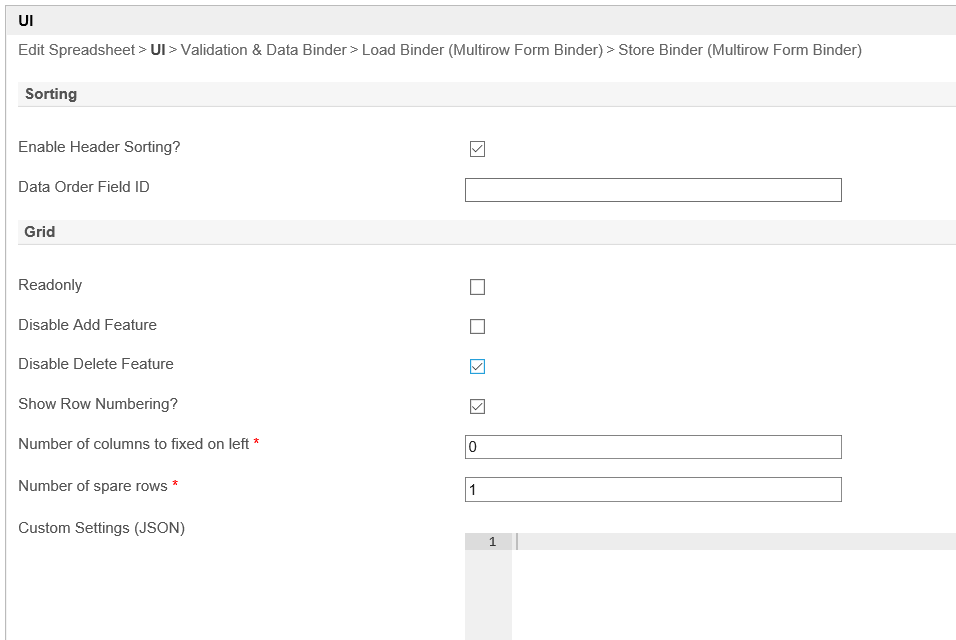
Task: Open the Store Binder (Multirow Form Binder) step
Action: [740, 50]
